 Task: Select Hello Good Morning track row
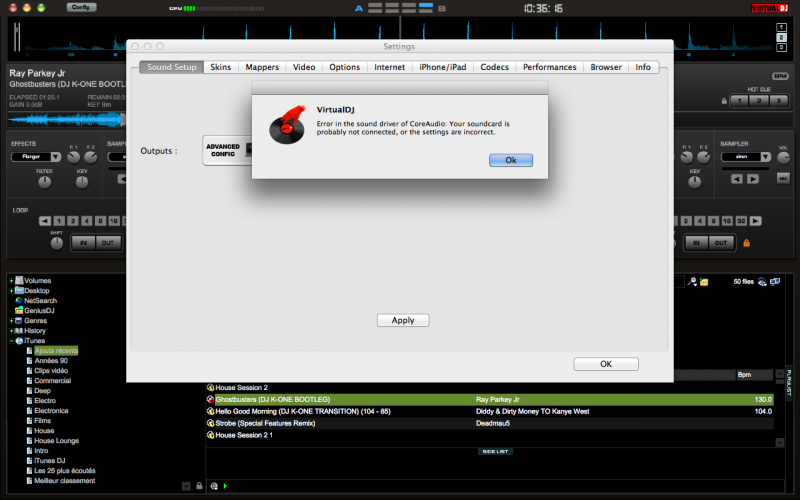click(x=490, y=411)
